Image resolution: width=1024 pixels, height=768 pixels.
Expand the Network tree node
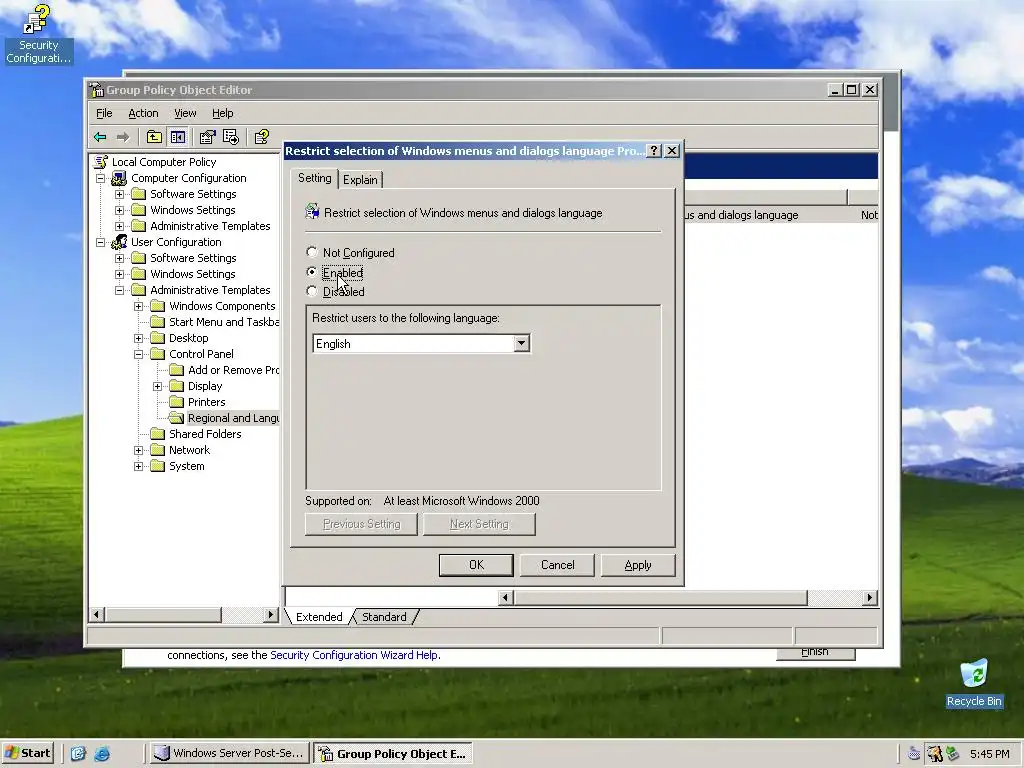[138, 450]
